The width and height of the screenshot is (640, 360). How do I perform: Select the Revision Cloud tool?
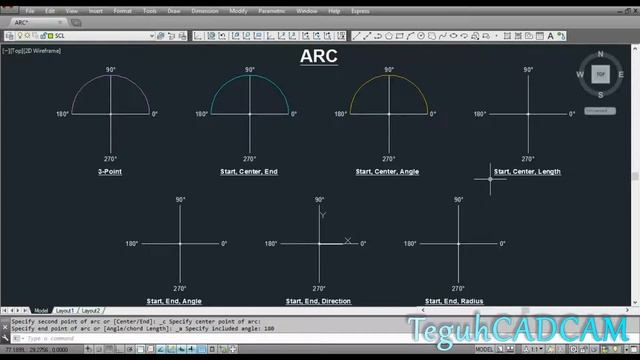point(432,36)
